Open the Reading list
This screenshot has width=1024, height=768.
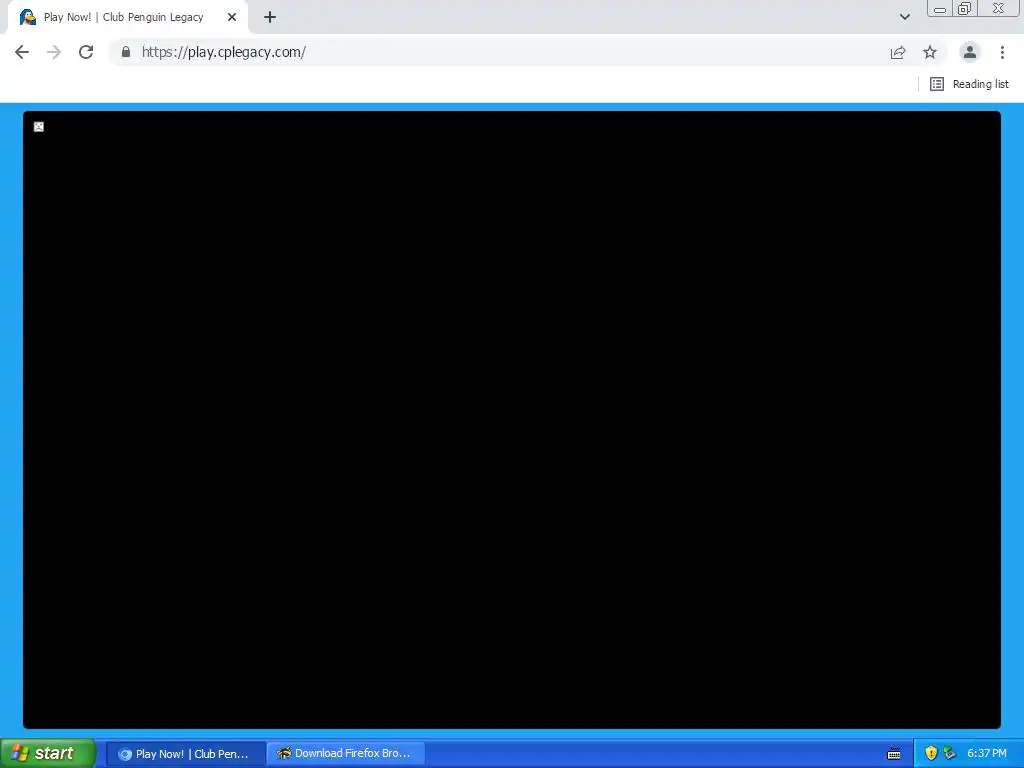pyautogui.click(x=969, y=84)
